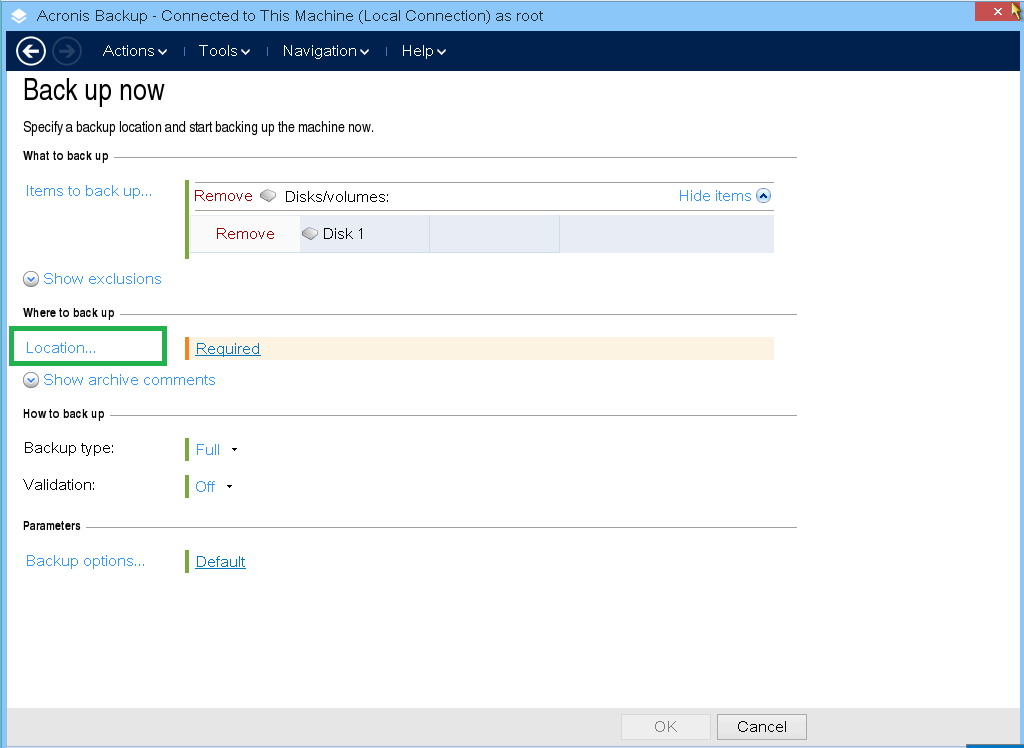This screenshot has height=748, width=1024.
Task: Click the Disk 1 drive icon
Action: [x=310, y=233]
